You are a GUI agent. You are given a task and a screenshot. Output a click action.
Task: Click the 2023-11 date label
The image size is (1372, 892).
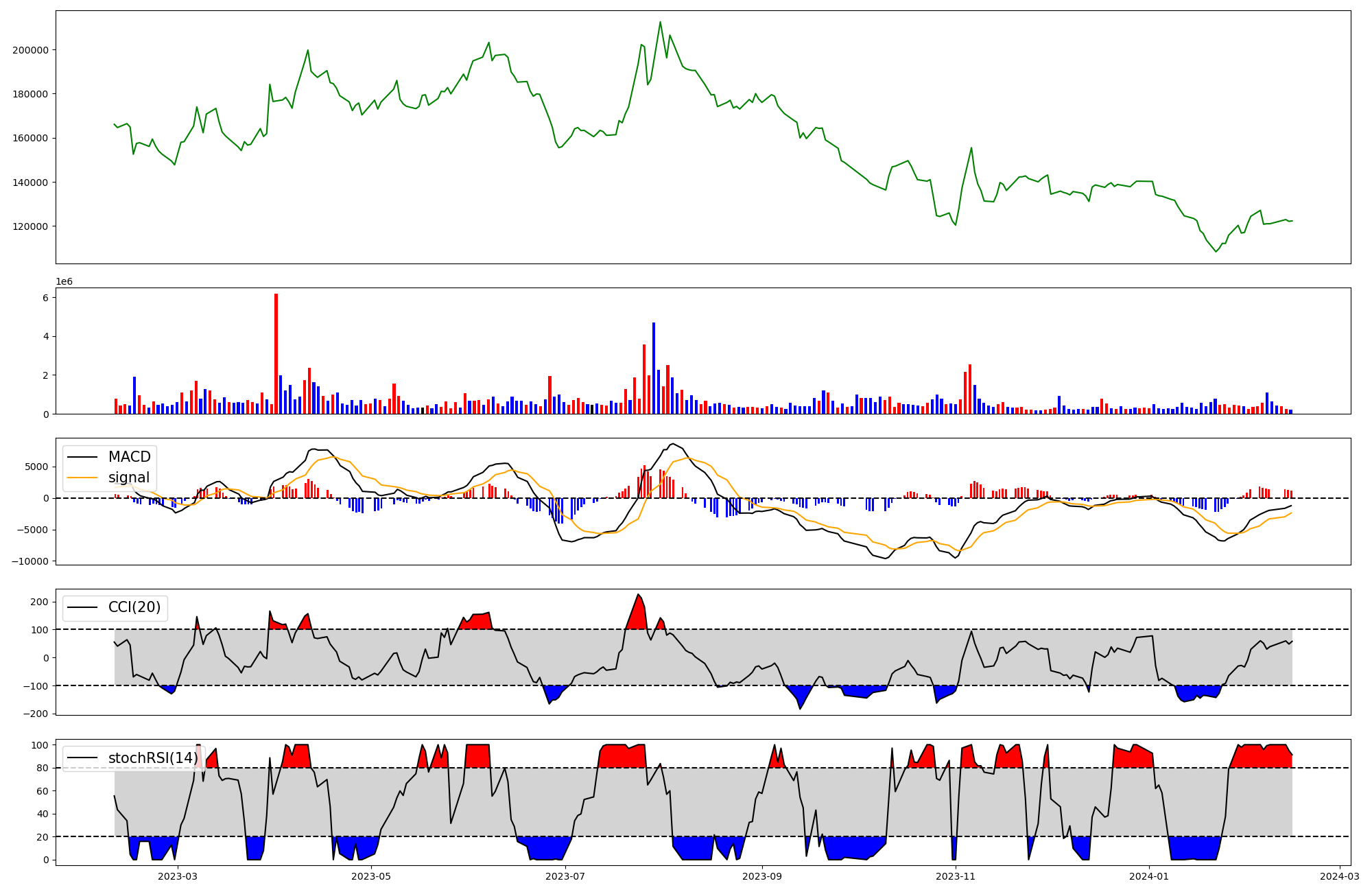(x=956, y=876)
